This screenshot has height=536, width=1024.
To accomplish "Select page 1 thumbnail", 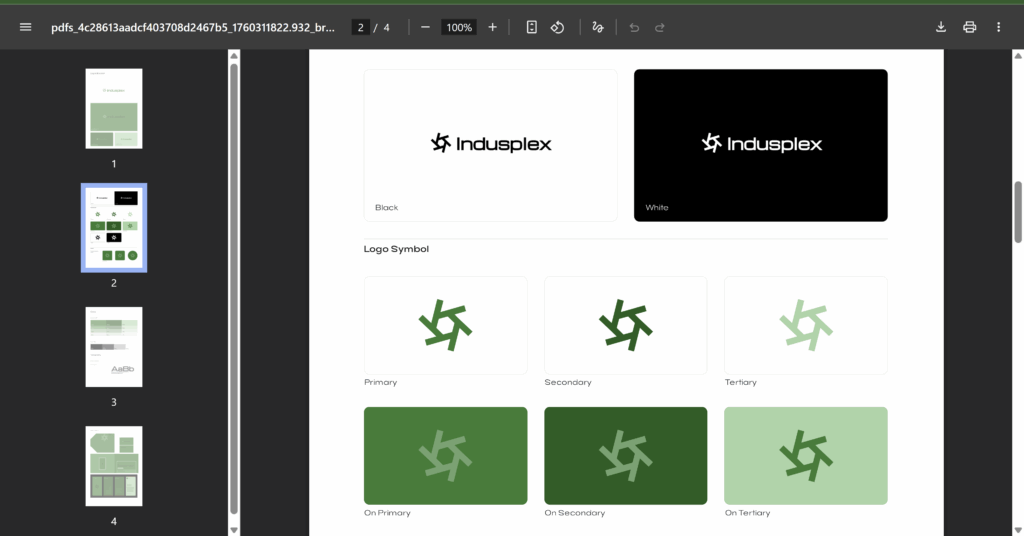I will click(x=114, y=108).
